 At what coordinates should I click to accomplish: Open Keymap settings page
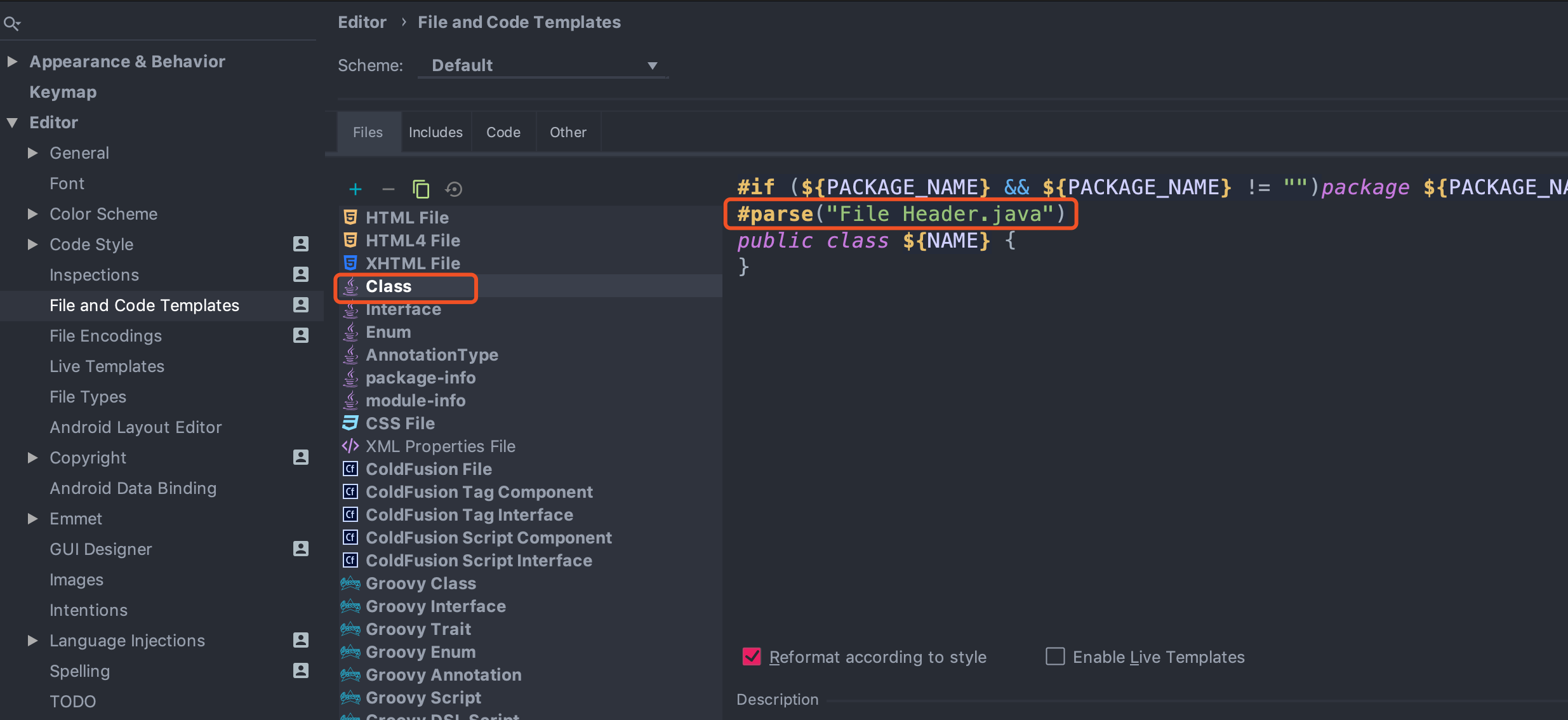[x=63, y=92]
